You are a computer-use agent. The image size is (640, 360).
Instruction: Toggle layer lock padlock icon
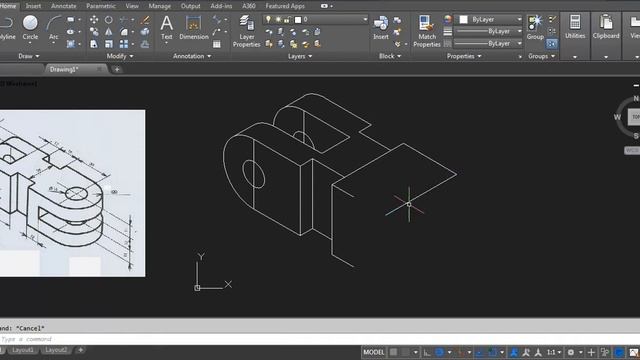point(287,19)
